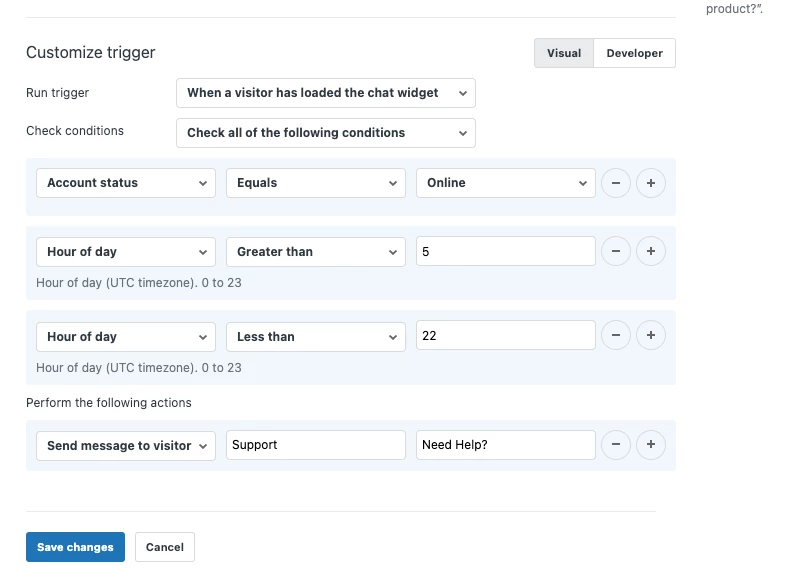
Task: Click the Support sender name field
Action: pos(316,445)
